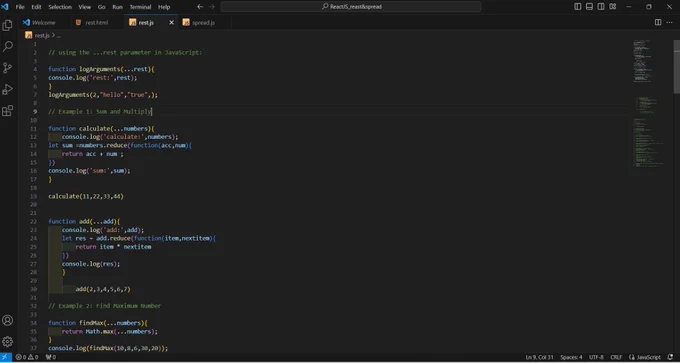Open the View menu
680x363 pixels.
pyautogui.click(x=85, y=7)
